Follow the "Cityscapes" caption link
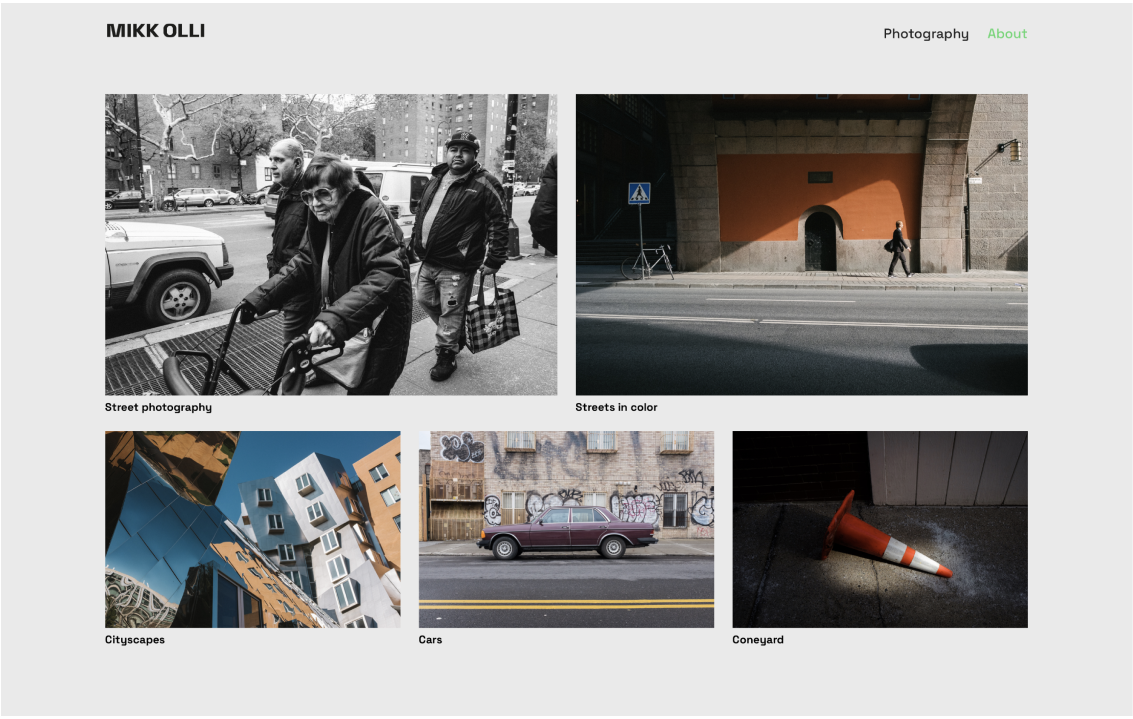 [x=135, y=640]
